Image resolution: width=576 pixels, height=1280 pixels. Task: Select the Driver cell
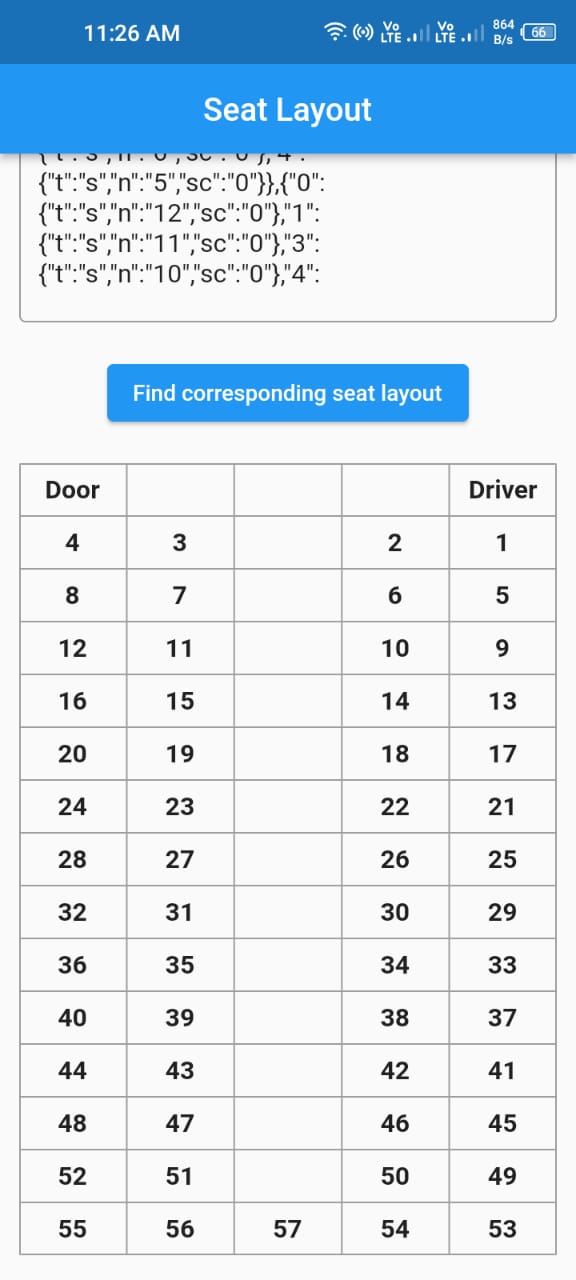[x=503, y=489]
